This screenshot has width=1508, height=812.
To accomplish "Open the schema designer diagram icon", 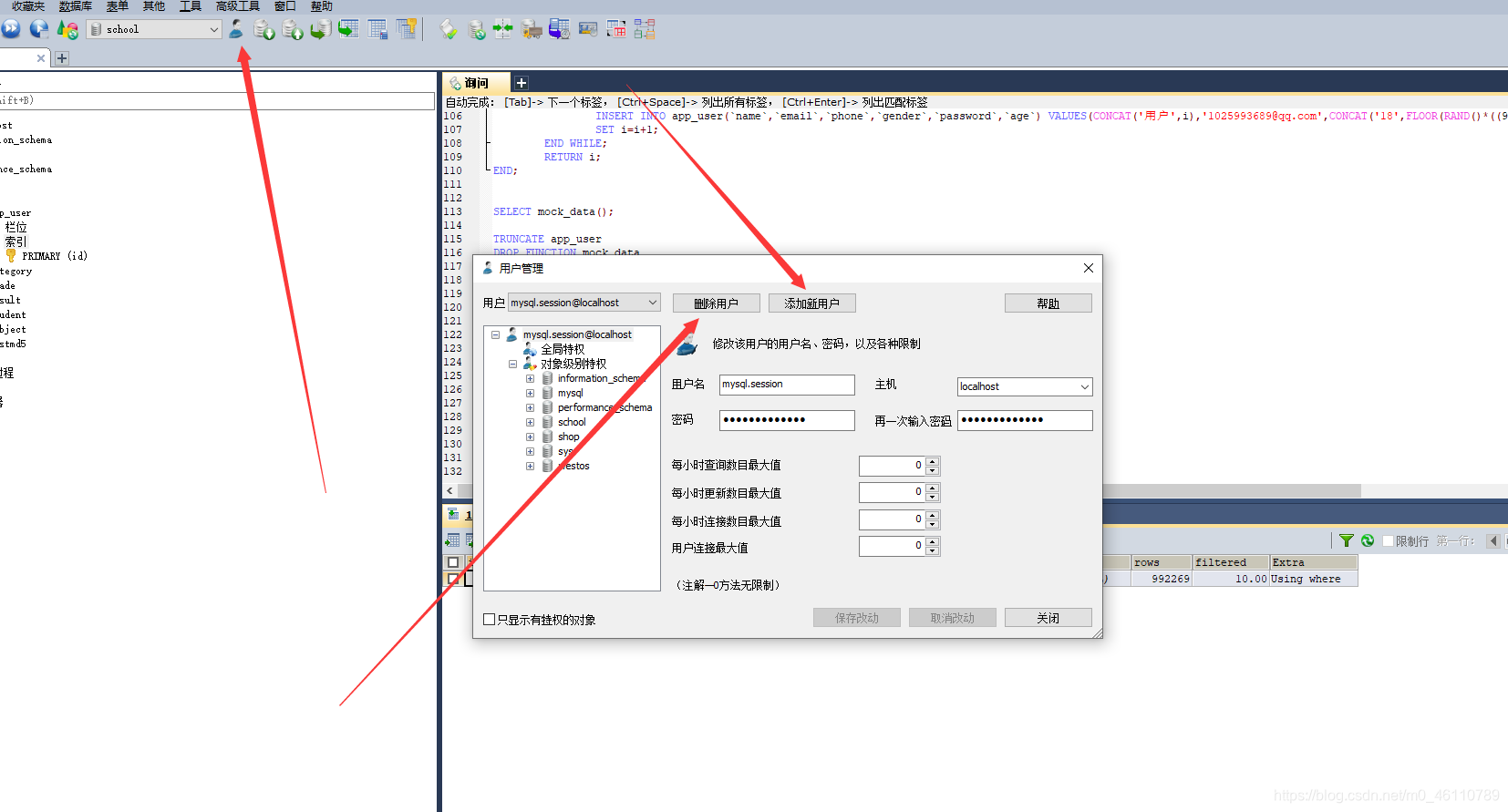I will click(645, 29).
